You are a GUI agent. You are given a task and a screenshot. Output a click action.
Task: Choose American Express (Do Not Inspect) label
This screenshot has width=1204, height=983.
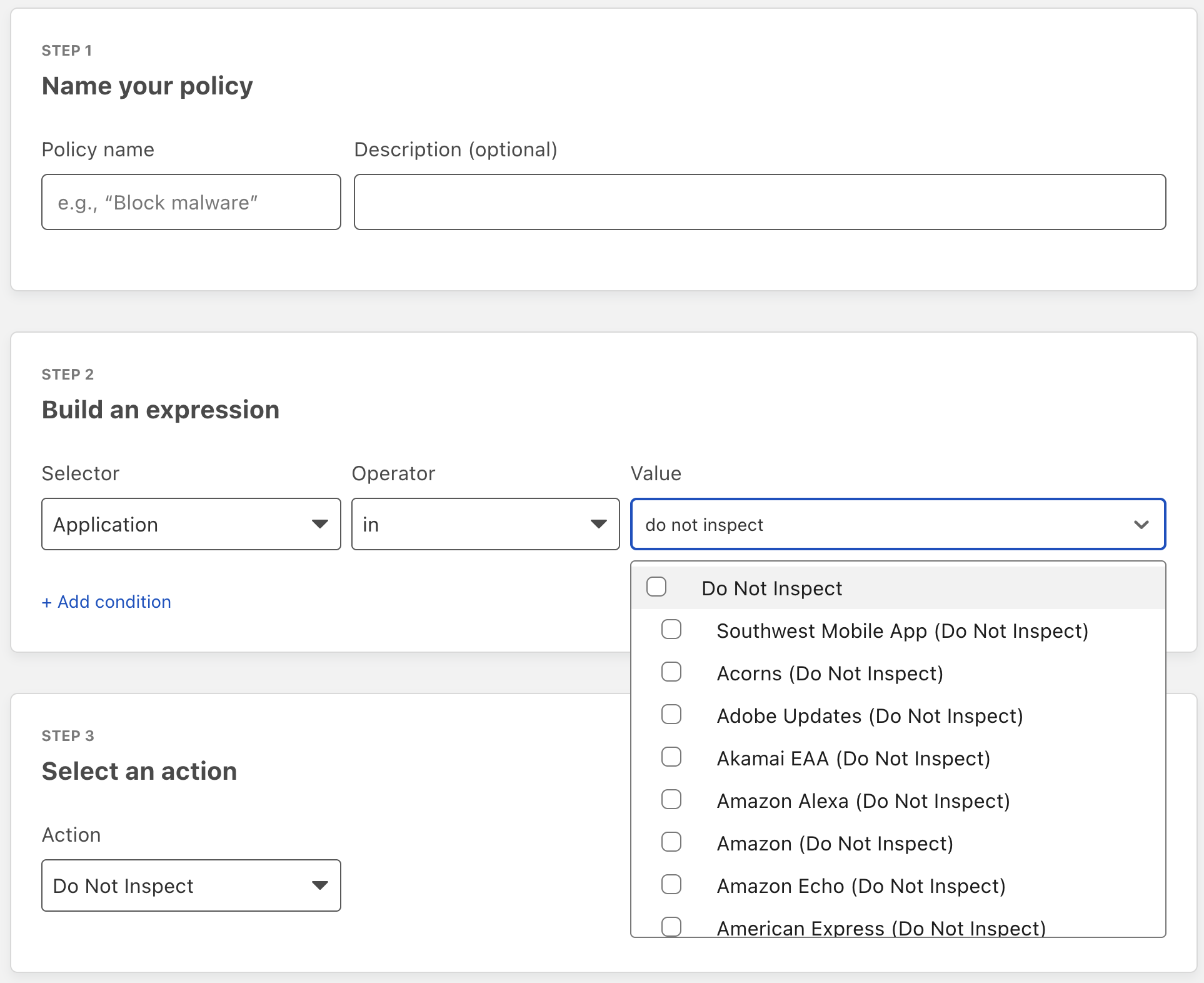point(881,927)
